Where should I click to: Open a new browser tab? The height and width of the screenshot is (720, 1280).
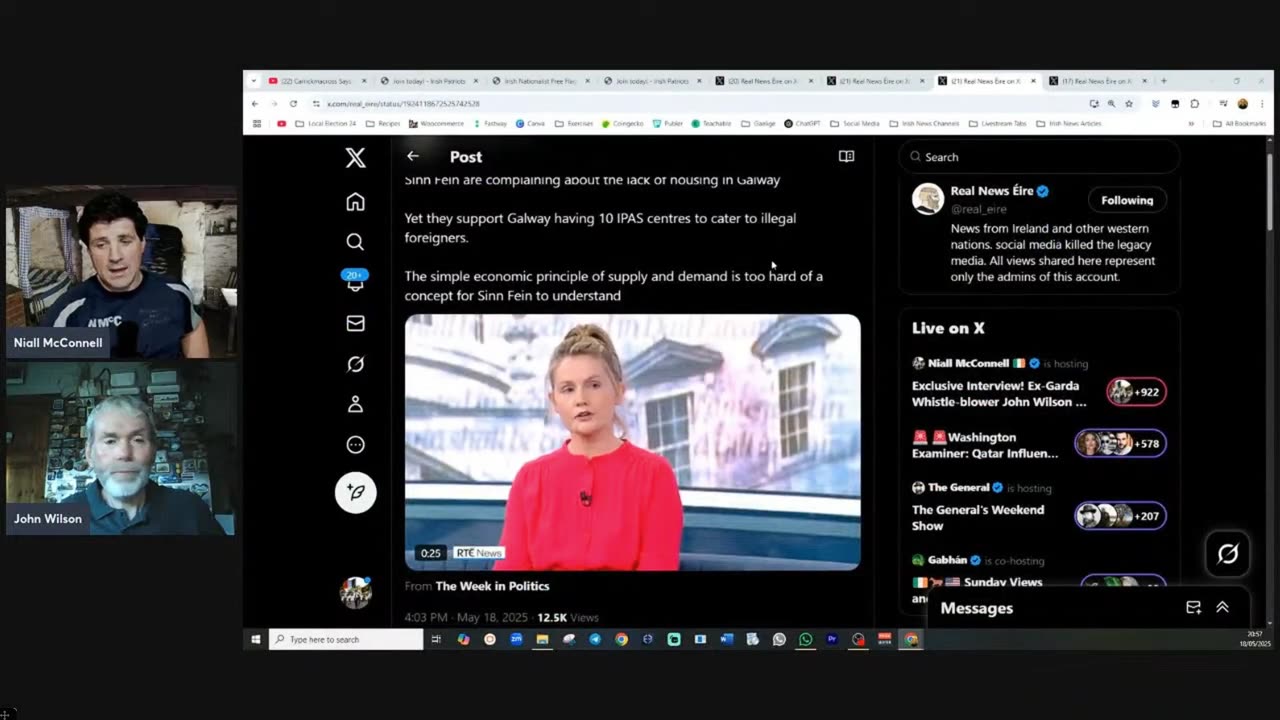(1163, 81)
